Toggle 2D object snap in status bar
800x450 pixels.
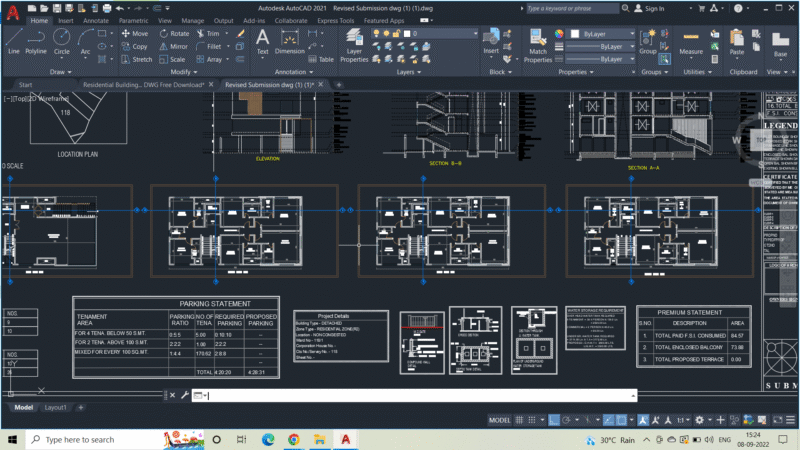click(x=621, y=420)
